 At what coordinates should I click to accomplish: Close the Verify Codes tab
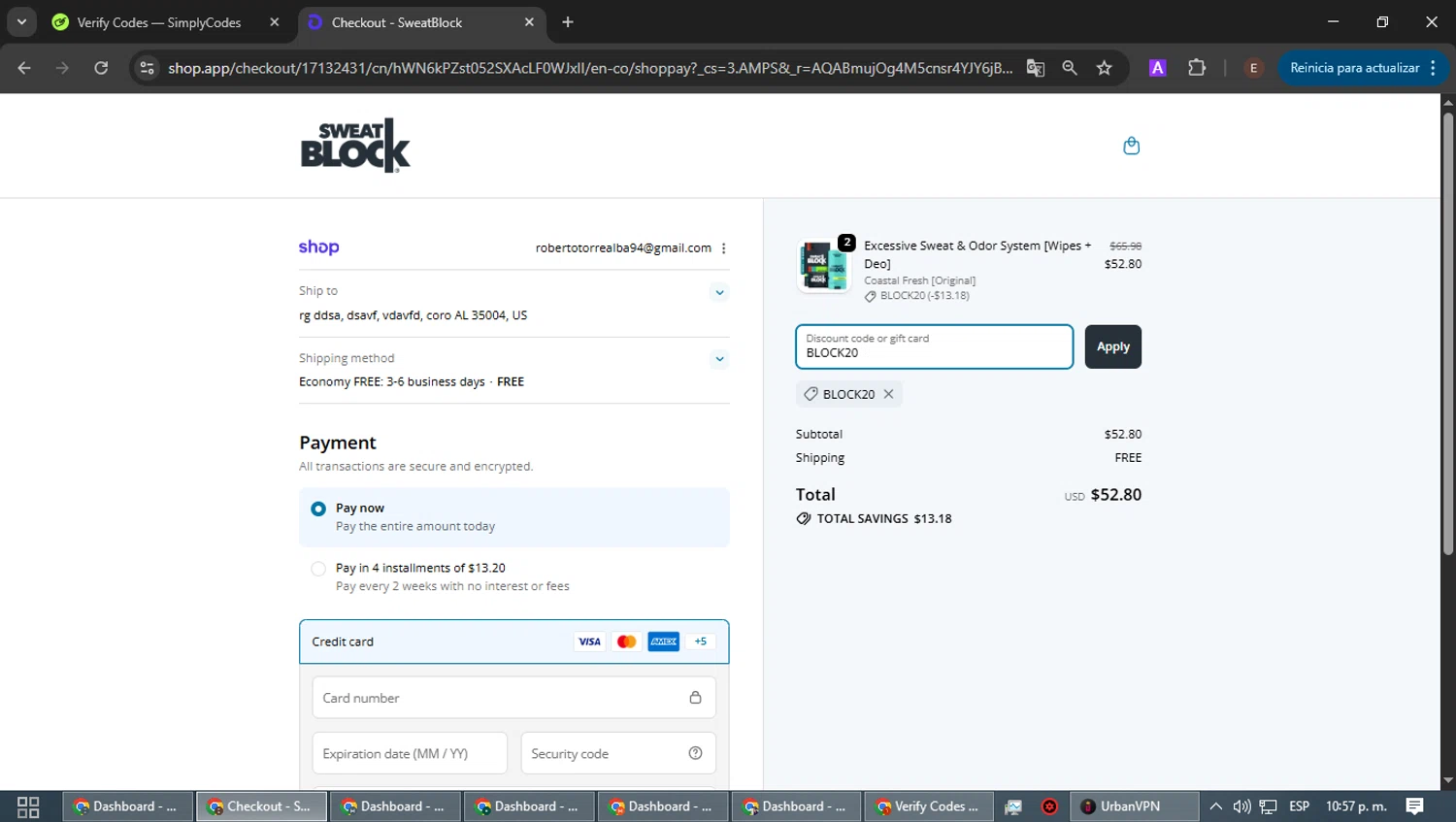click(275, 22)
